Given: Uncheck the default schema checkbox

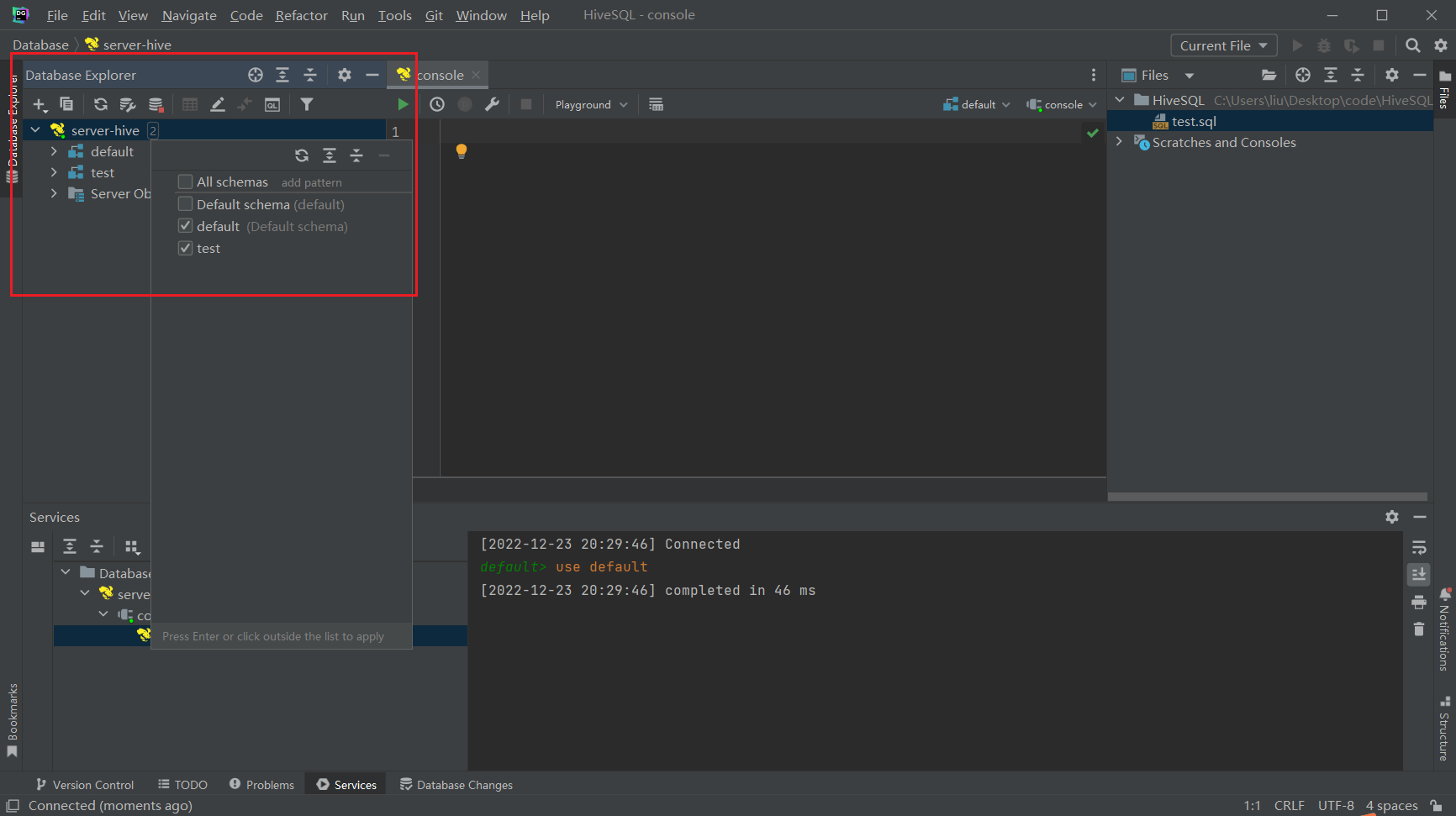Looking at the screenshot, I should (186, 226).
